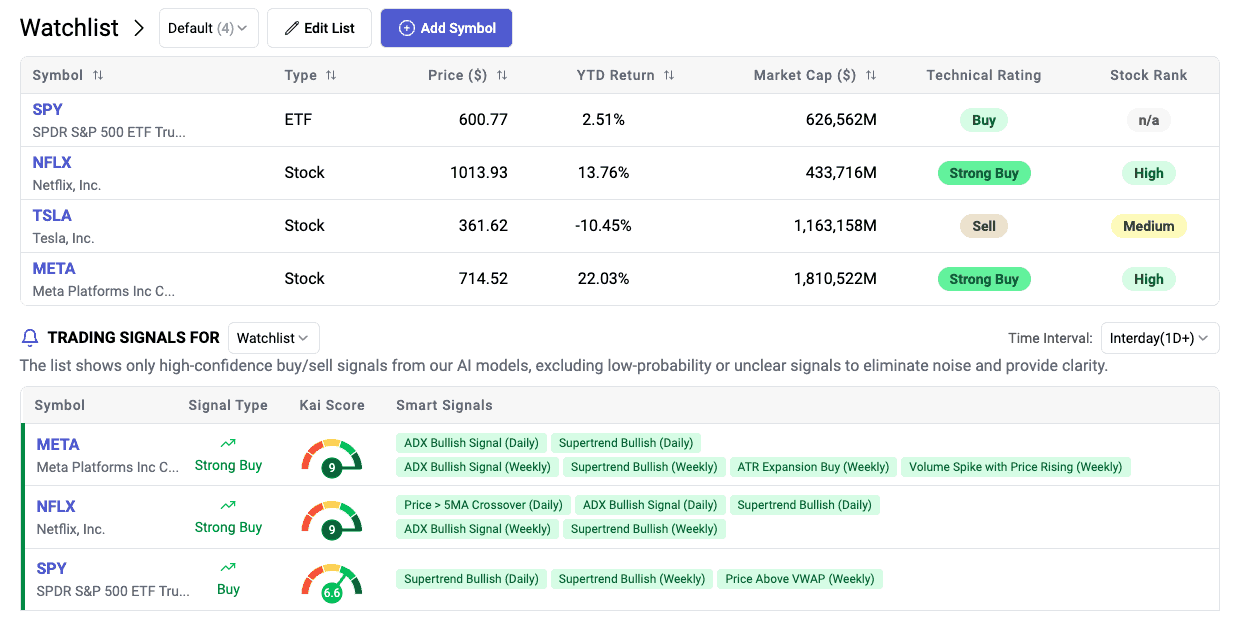1236x629 pixels.
Task: Click the META link in trading signals
Action: (58, 445)
